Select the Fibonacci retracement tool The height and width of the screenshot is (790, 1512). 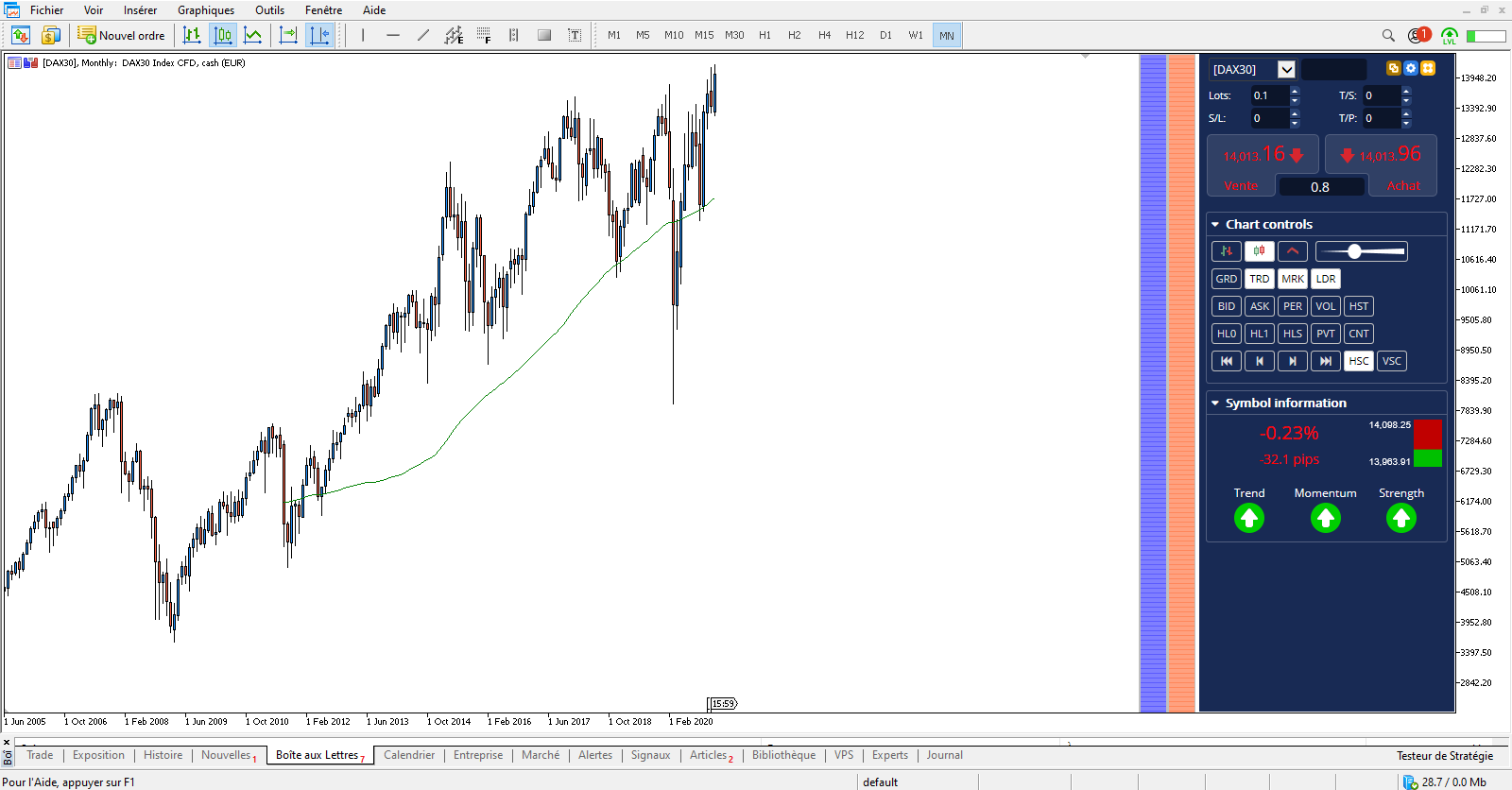484,36
